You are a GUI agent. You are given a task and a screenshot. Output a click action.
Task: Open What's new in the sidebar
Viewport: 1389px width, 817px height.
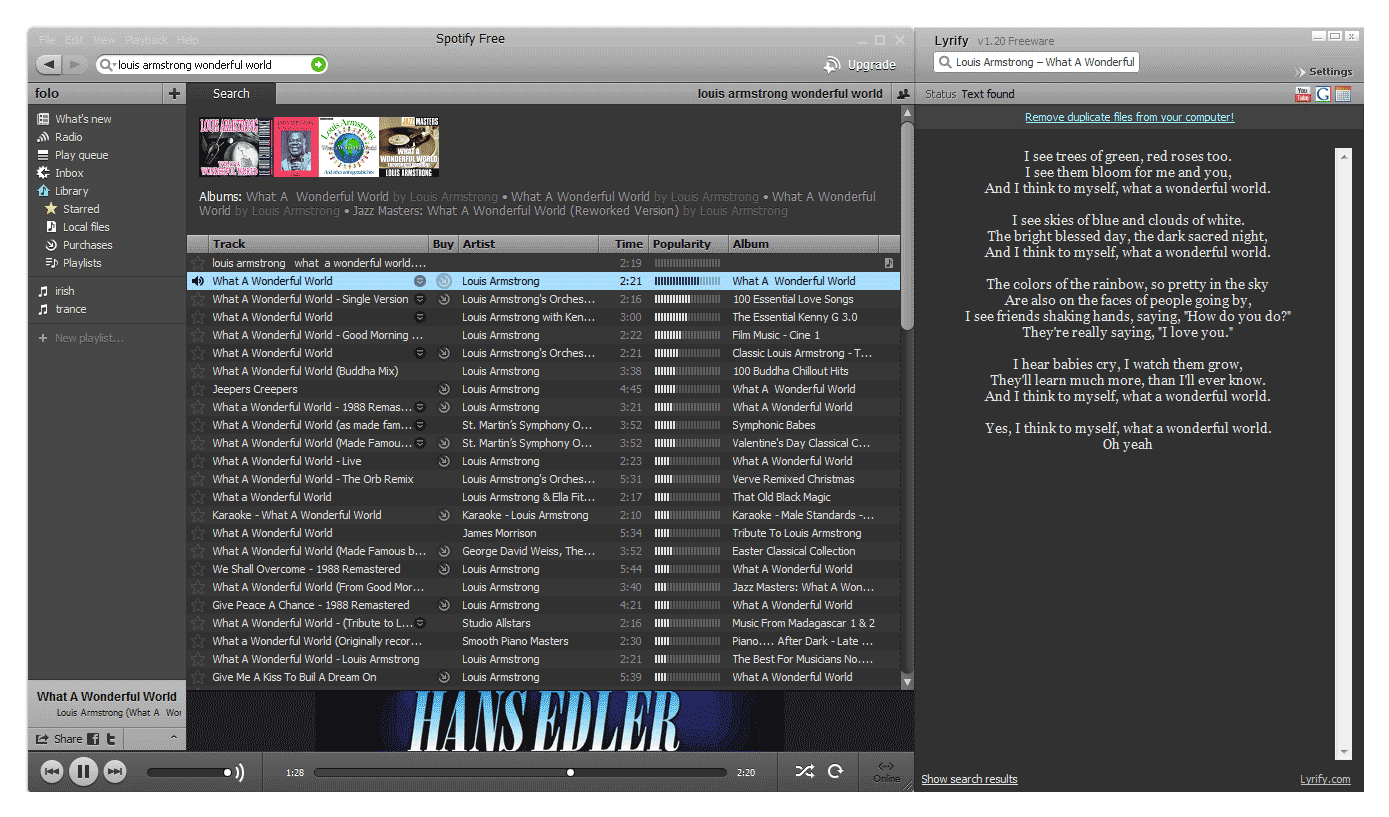(83, 119)
